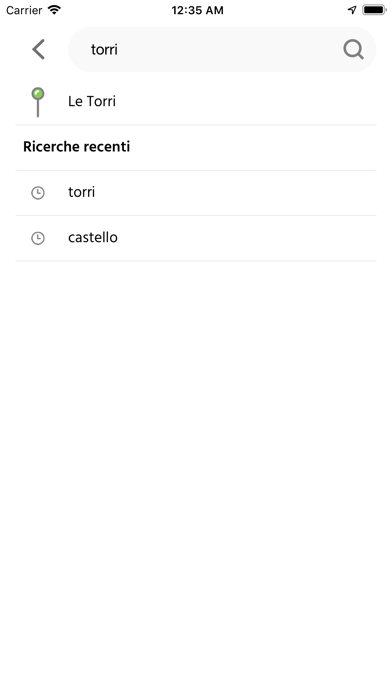Viewport: 392px width, 696px height.
Task: Tap blank area to the right of castello
Action: tap(247, 238)
